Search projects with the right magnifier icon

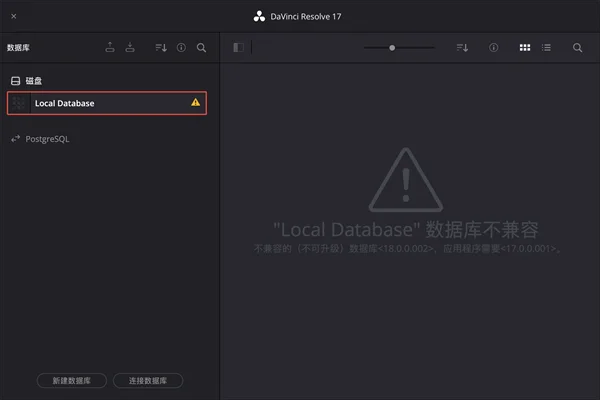pyautogui.click(x=577, y=47)
